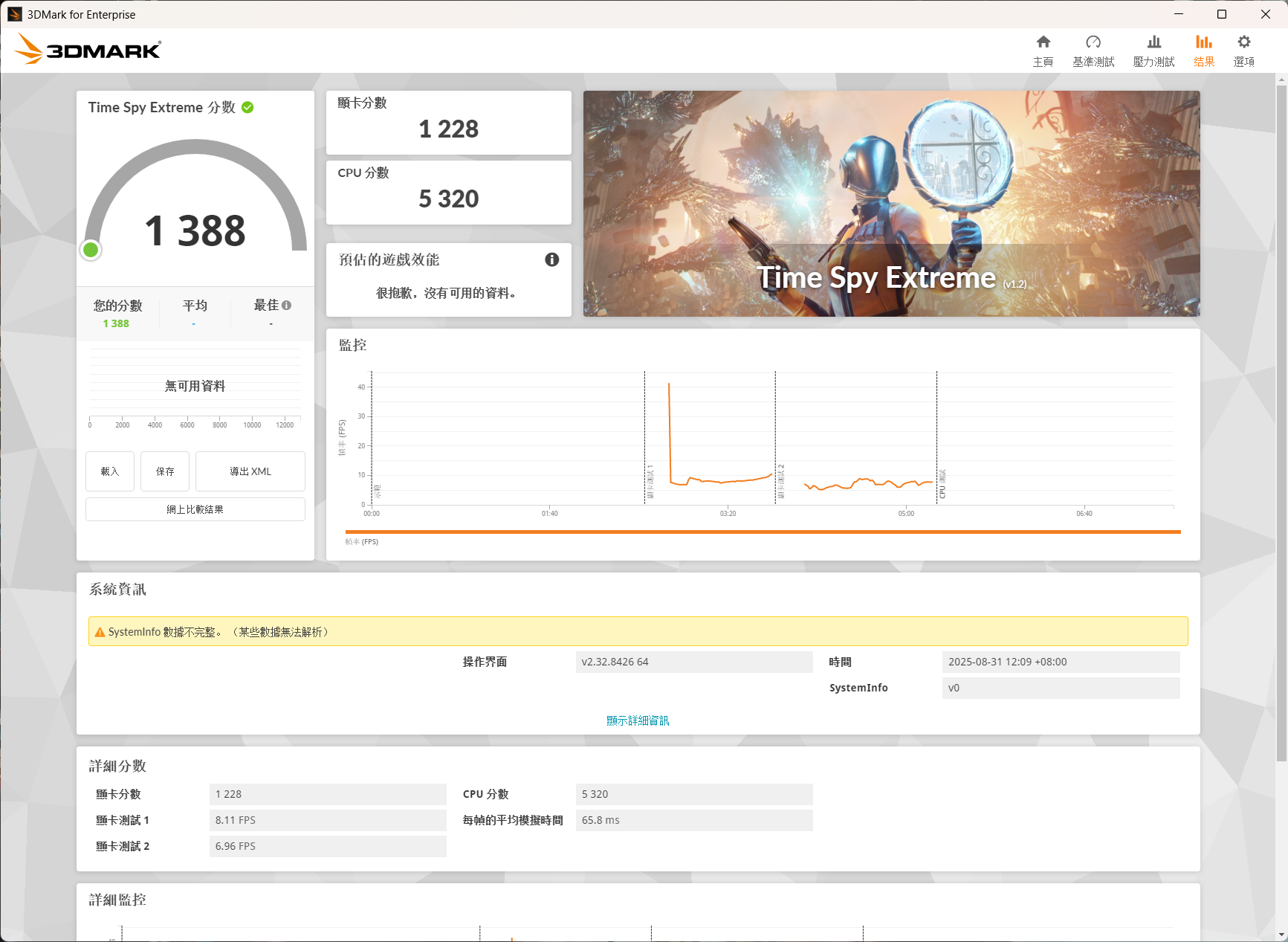Open the 選項 options gear
Screen dimensions: 1288x942
click(1244, 51)
